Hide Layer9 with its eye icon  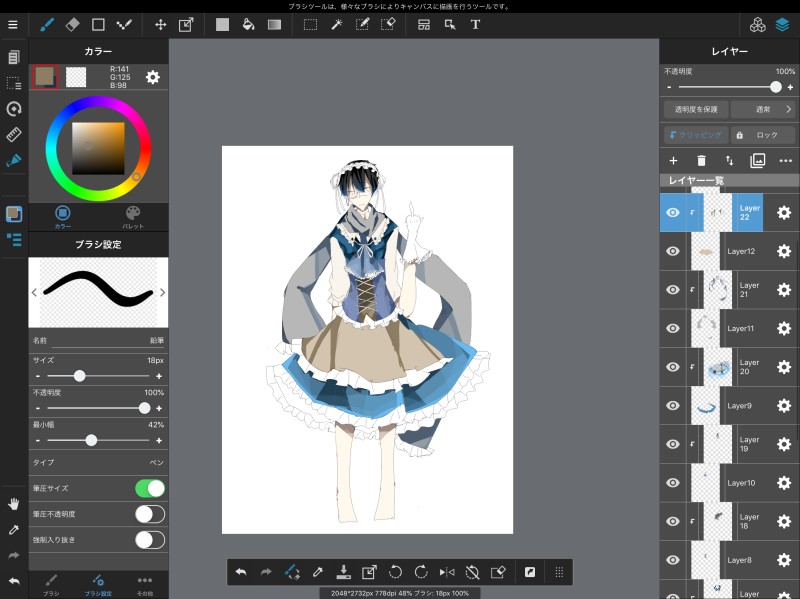click(x=673, y=405)
